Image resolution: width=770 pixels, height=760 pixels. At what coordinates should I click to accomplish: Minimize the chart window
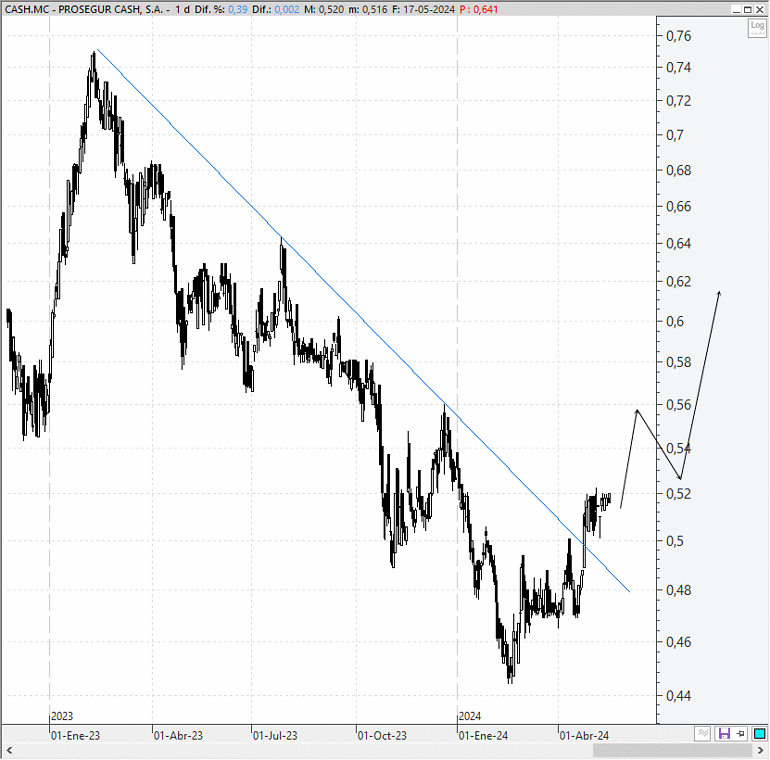(x=737, y=9)
